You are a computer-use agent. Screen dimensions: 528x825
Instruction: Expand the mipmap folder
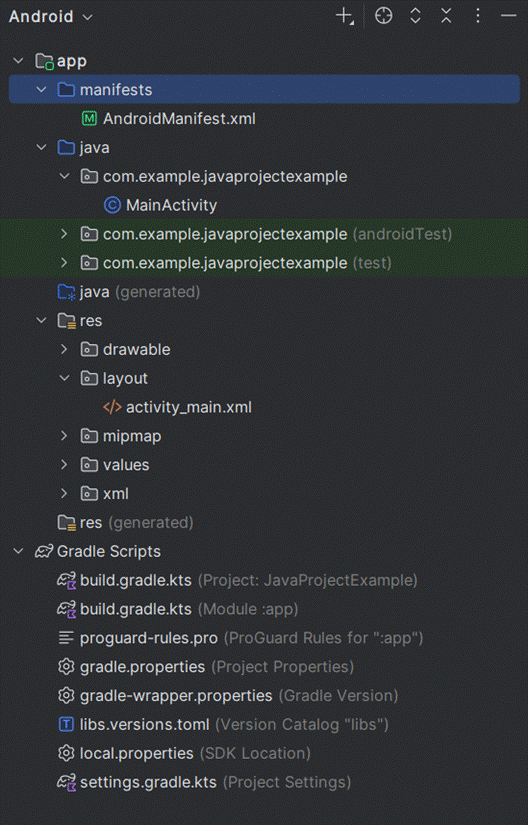click(64, 436)
